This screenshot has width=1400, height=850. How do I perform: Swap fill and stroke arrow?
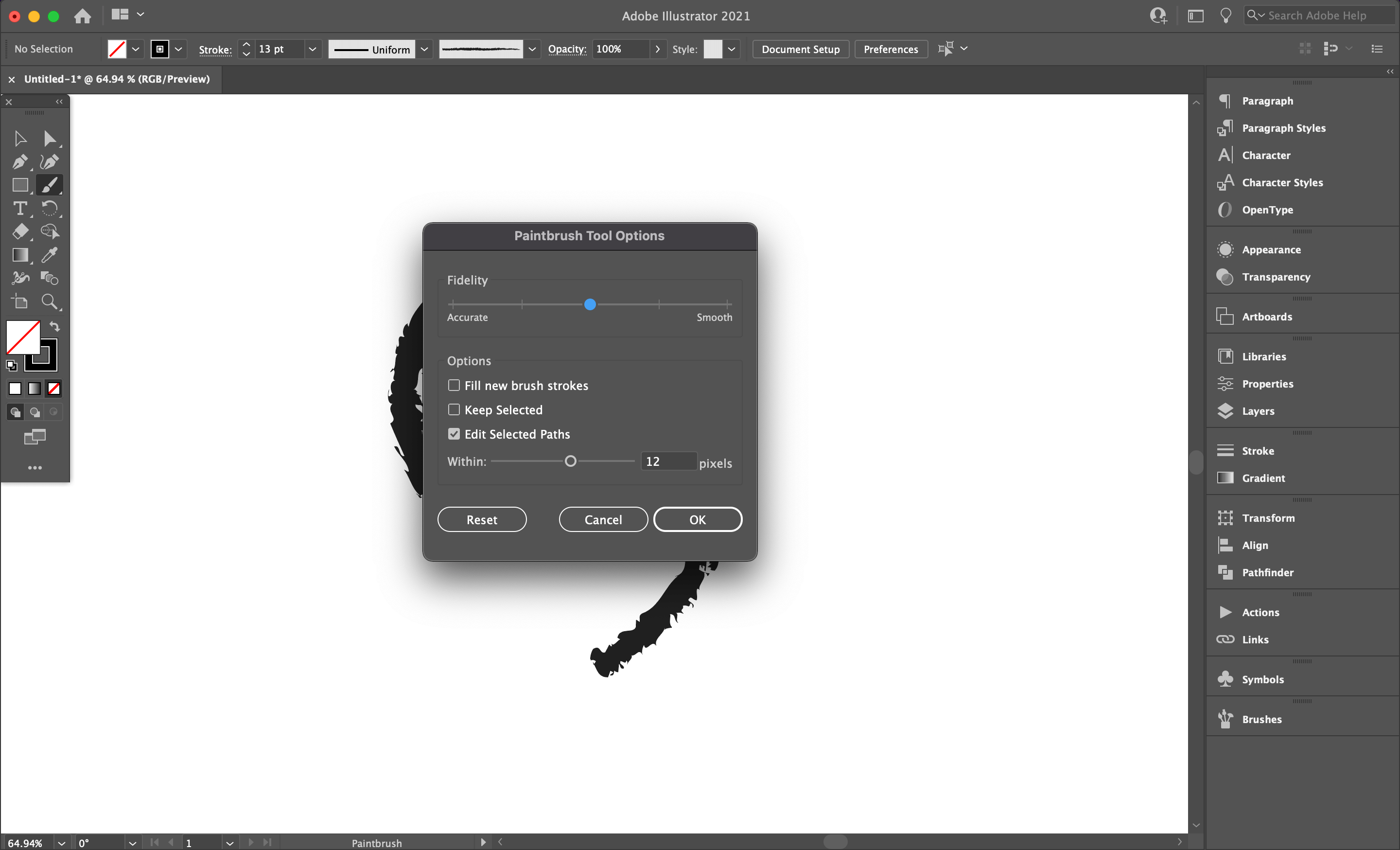coord(54,326)
